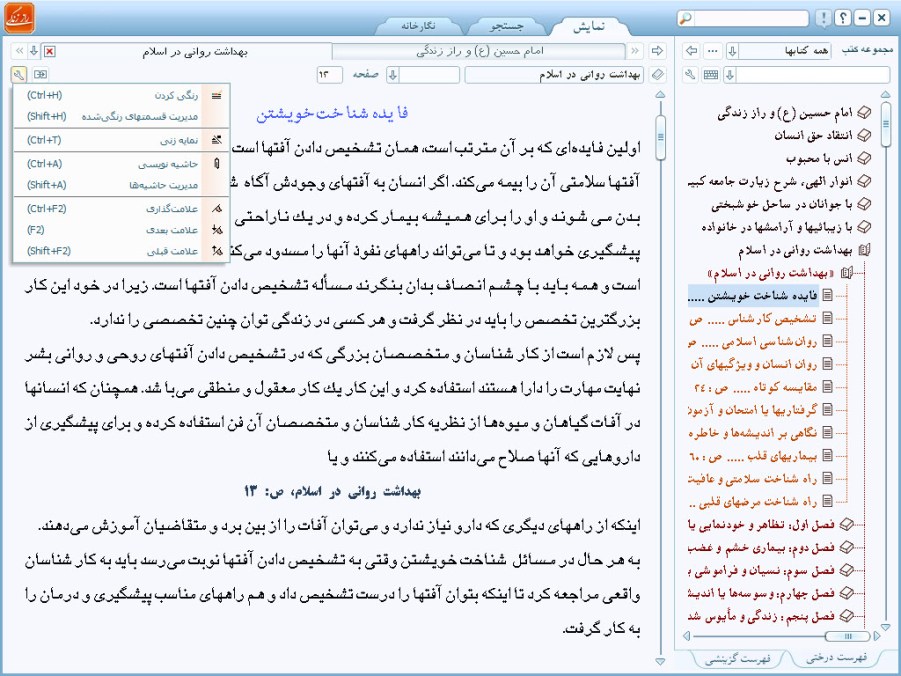The height and width of the screenshot is (676, 901).
Task: Click the book icon beside انتقاد حق انسان
Action: coord(864,136)
